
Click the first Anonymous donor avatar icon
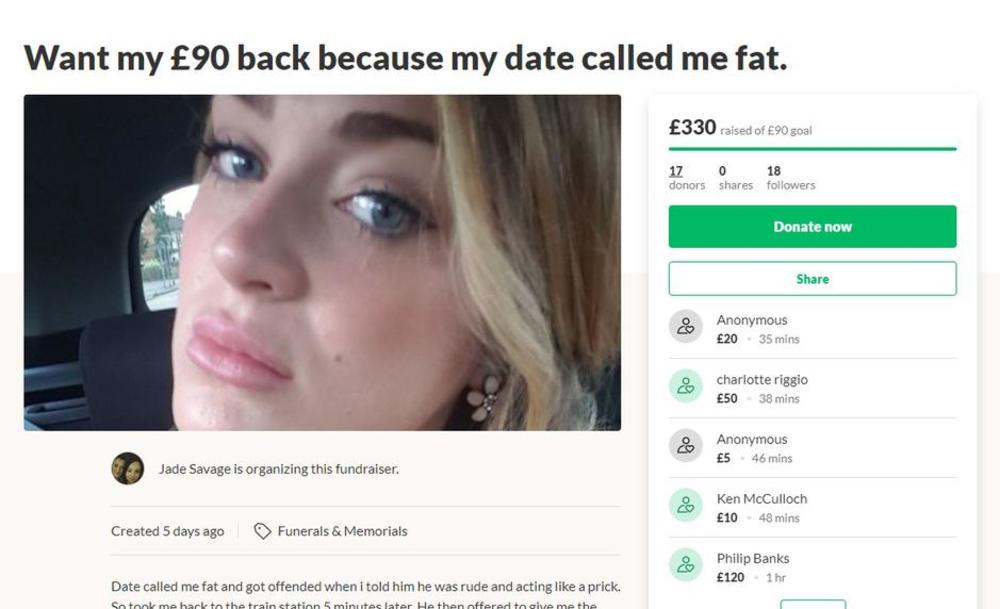[x=685, y=327]
